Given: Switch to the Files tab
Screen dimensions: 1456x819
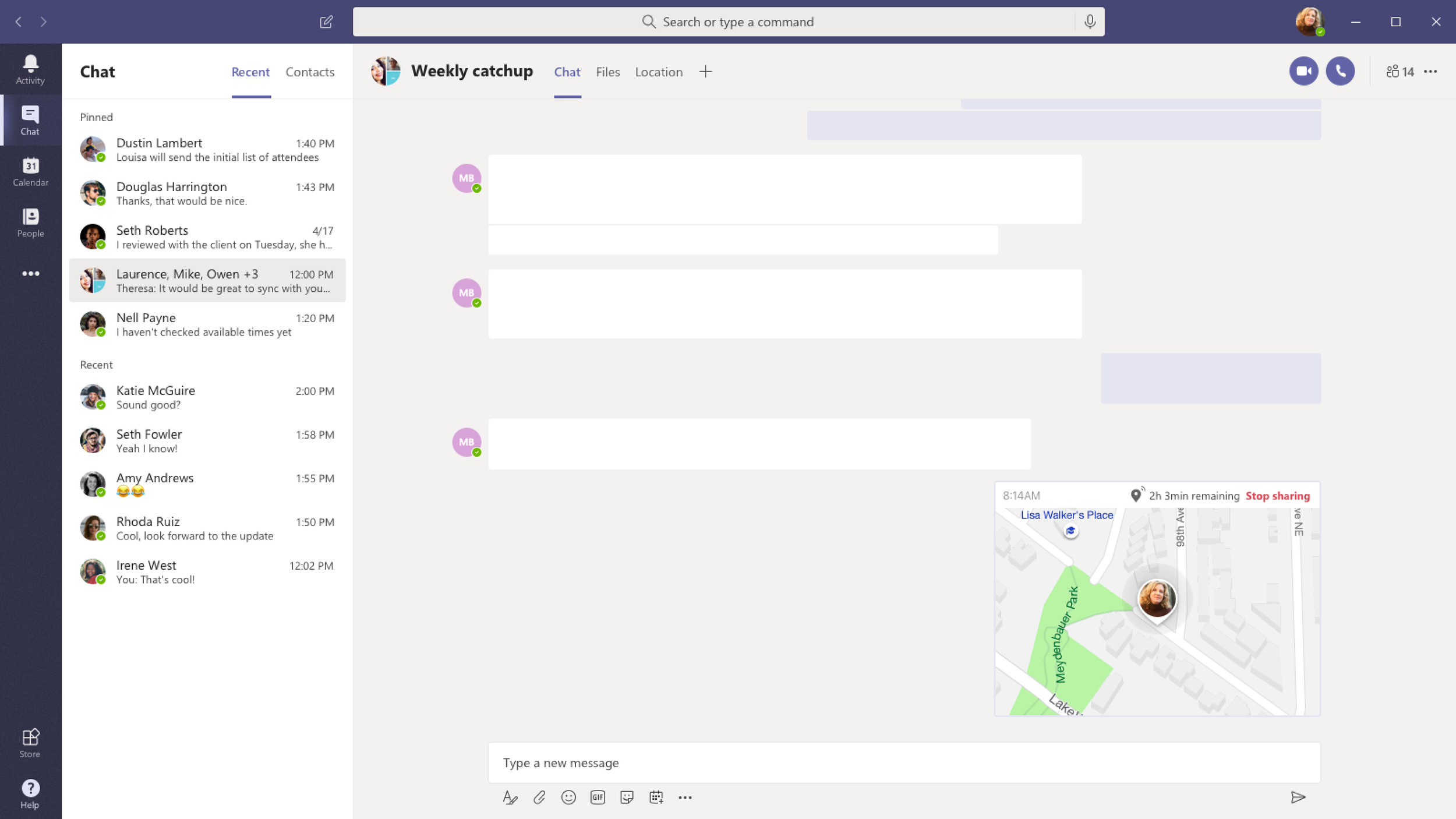Looking at the screenshot, I should pos(607,71).
